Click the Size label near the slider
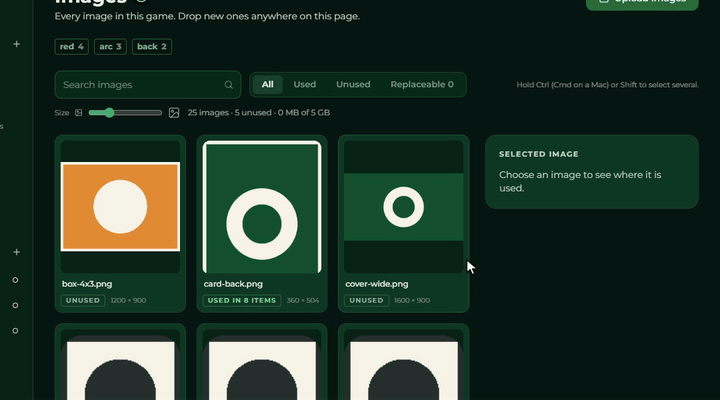Image resolution: width=720 pixels, height=400 pixels. (62, 113)
